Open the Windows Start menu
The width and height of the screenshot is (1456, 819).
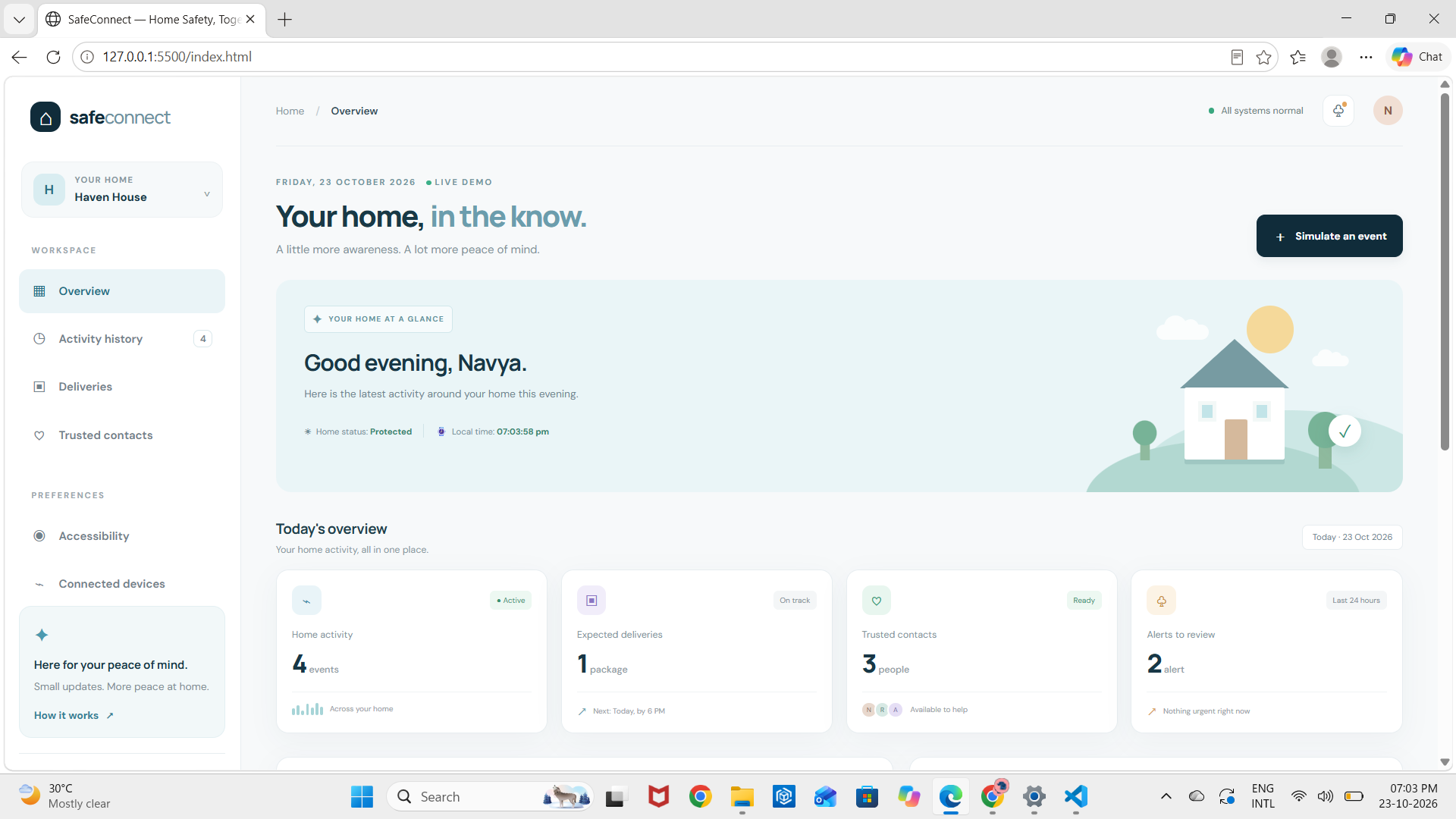click(362, 796)
